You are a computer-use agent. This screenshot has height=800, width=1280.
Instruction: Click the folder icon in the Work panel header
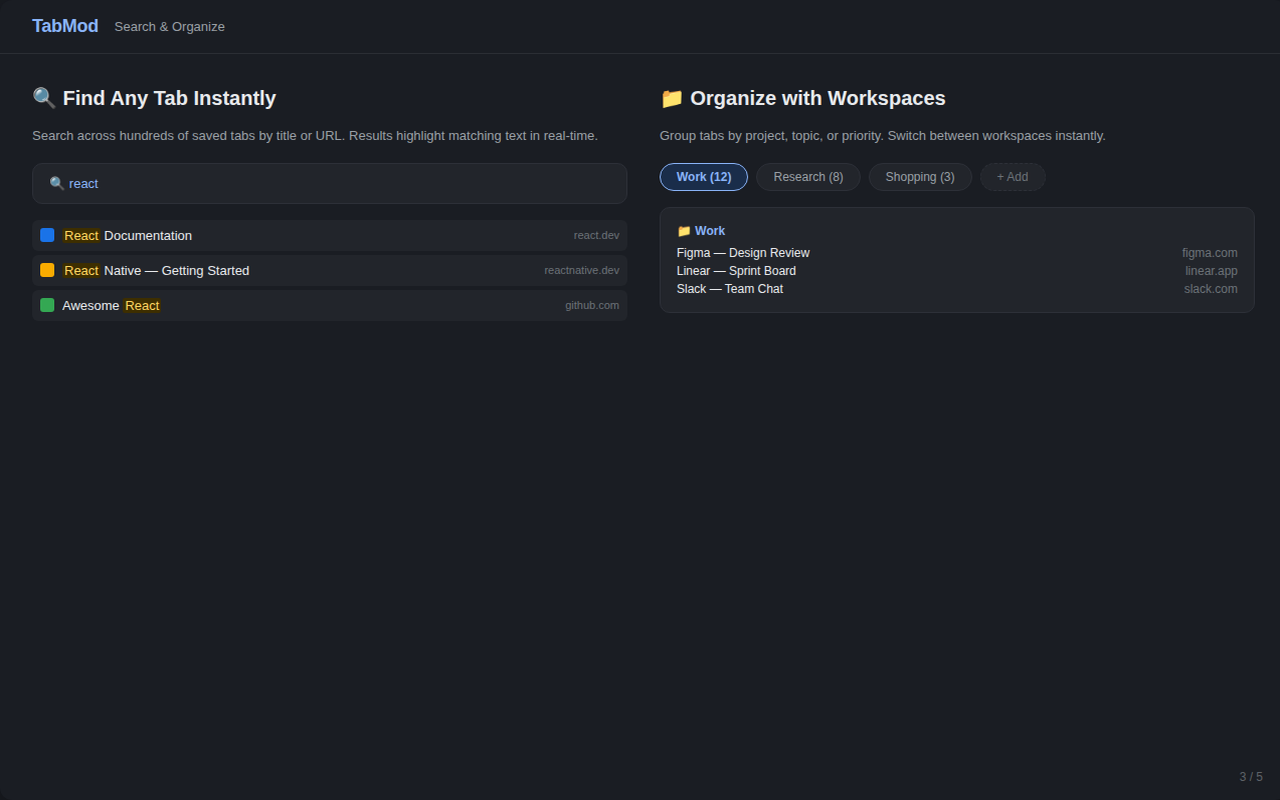click(x=684, y=231)
